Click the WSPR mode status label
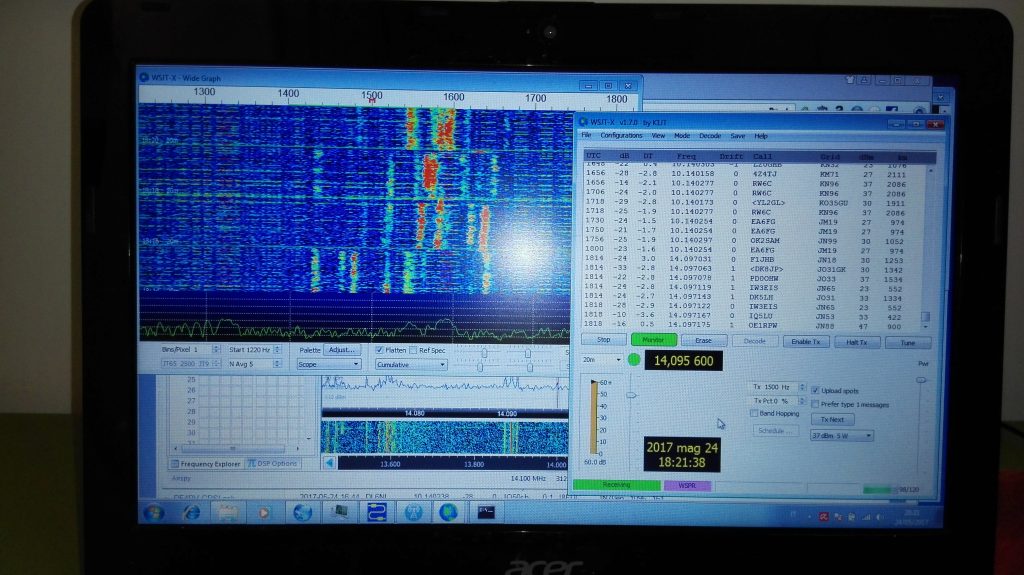The height and width of the screenshot is (575, 1024). click(x=687, y=485)
